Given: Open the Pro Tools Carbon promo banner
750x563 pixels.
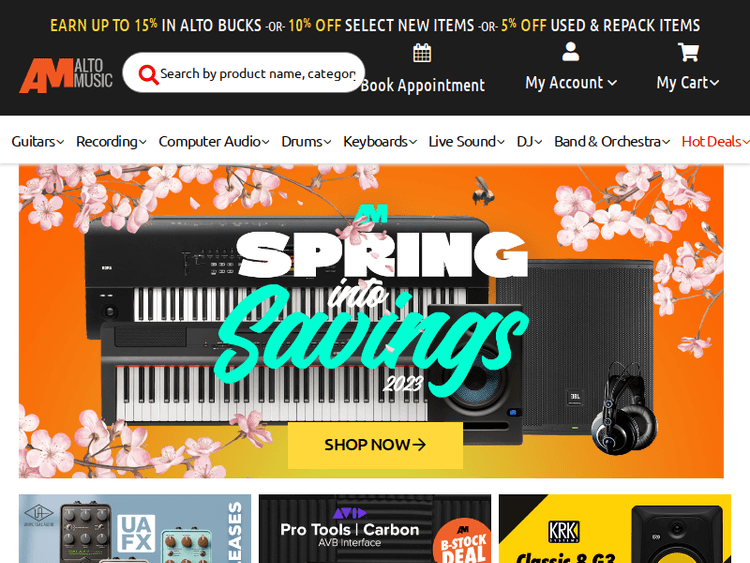Looking at the screenshot, I should coord(375,529).
